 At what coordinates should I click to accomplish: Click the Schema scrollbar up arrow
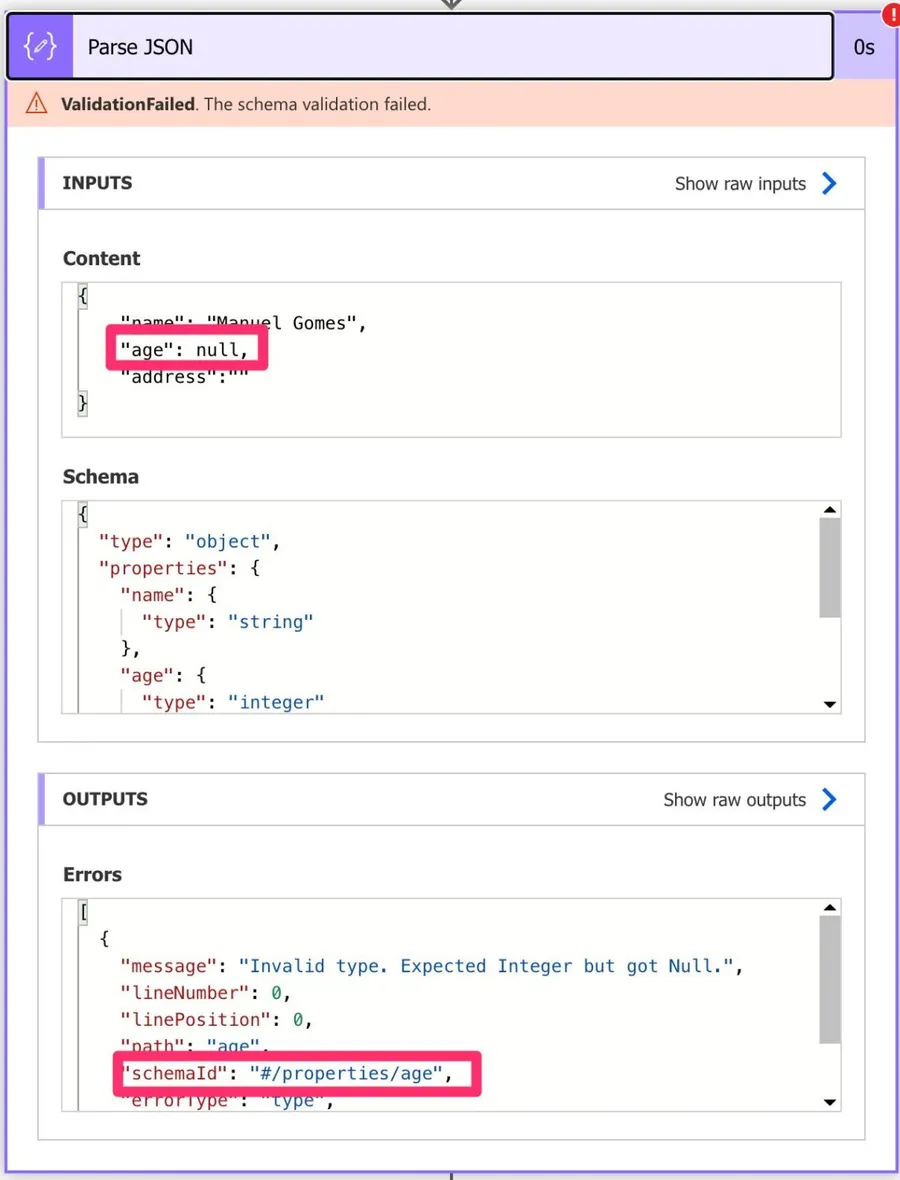[x=829, y=510]
